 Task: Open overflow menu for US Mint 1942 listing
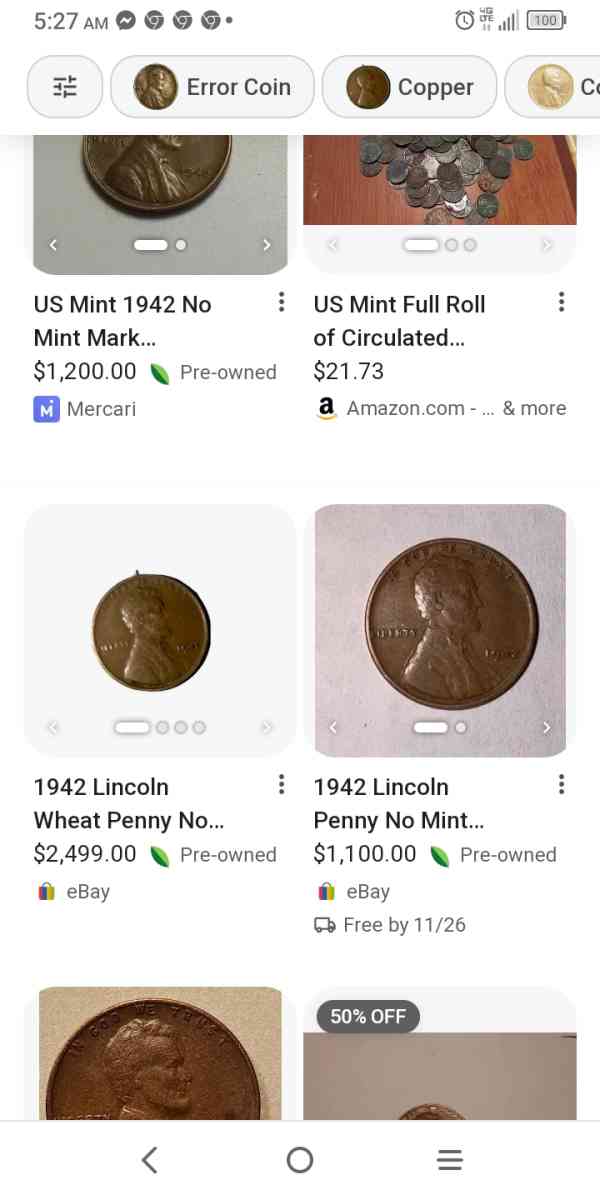pyautogui.click(x=281, y=302)
